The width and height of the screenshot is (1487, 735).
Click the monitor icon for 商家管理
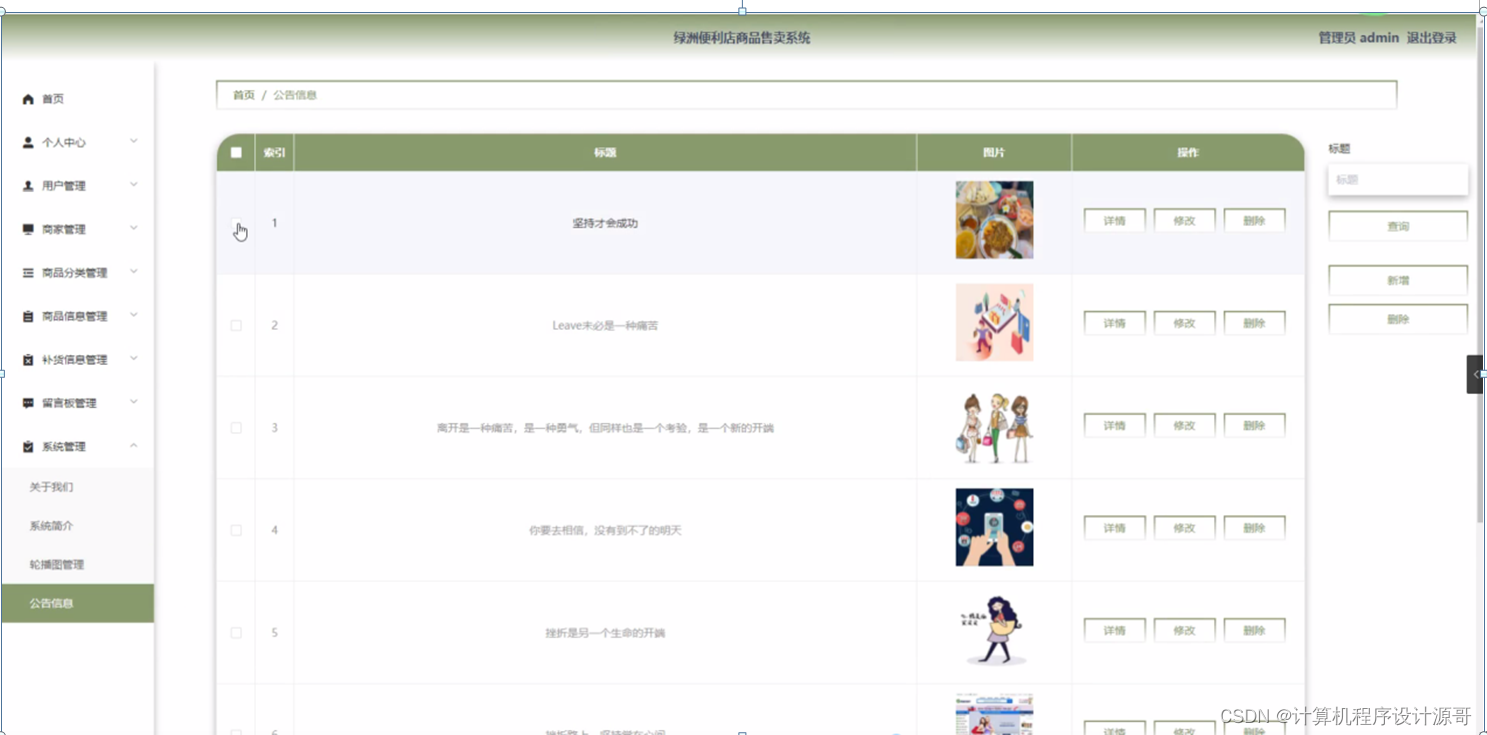click(x=28, y=229)
